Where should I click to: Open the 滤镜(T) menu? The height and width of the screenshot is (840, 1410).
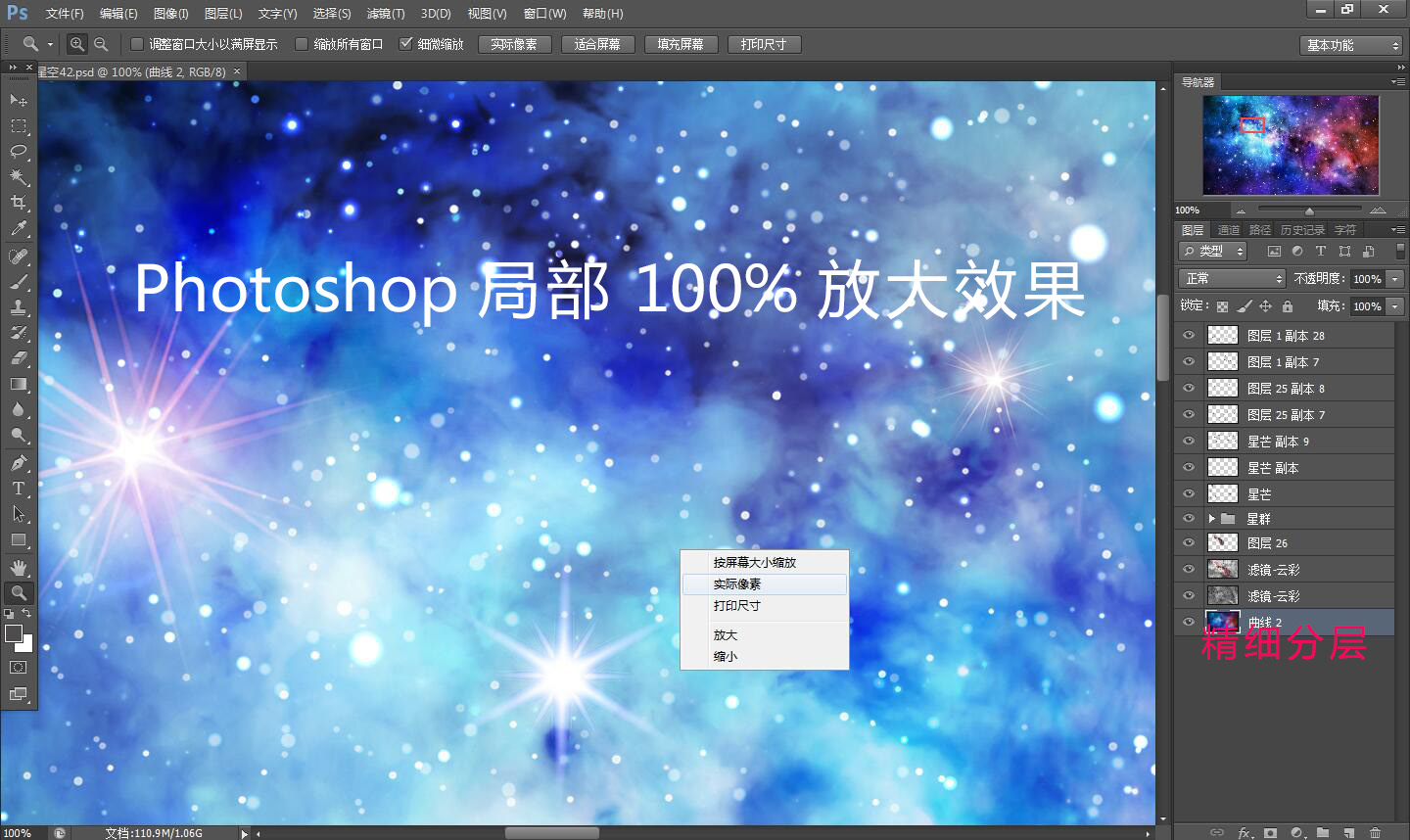tap(386, 14)
